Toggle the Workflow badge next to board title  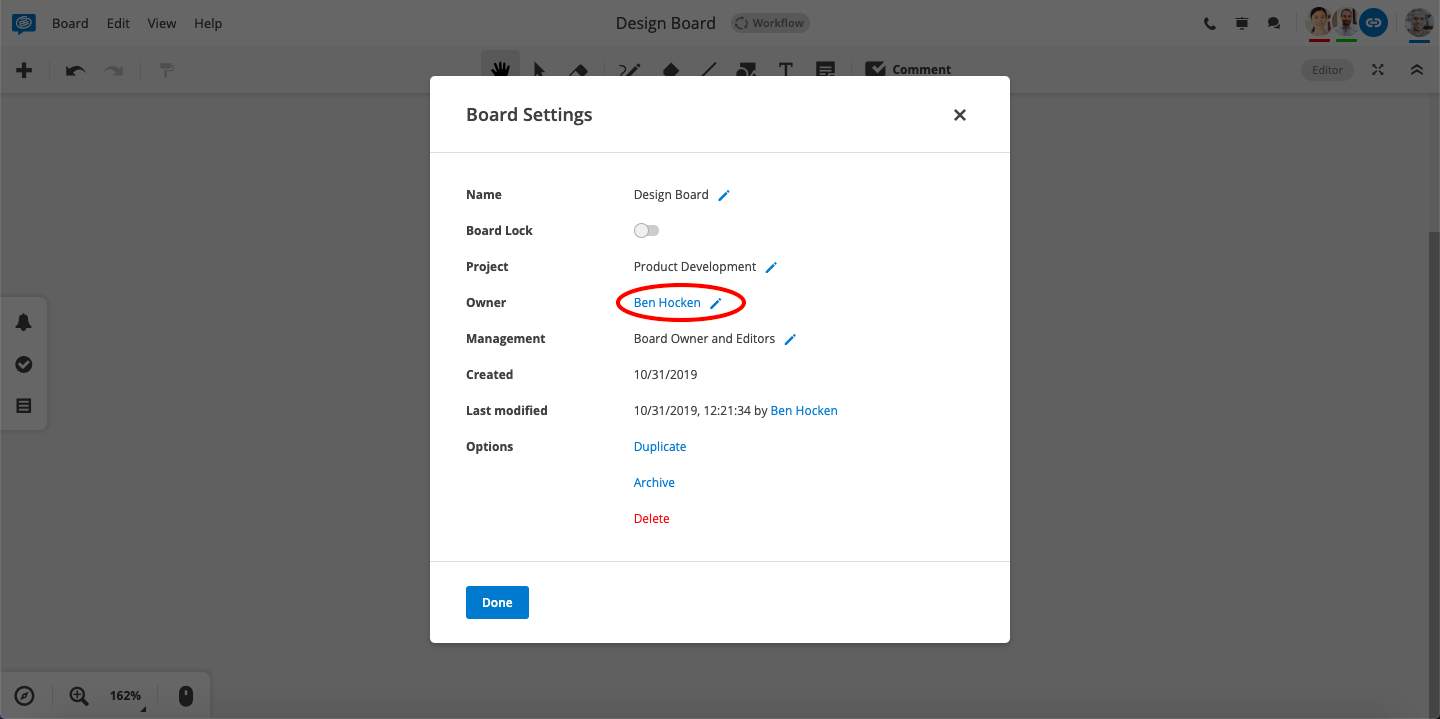tap(769, 22)
